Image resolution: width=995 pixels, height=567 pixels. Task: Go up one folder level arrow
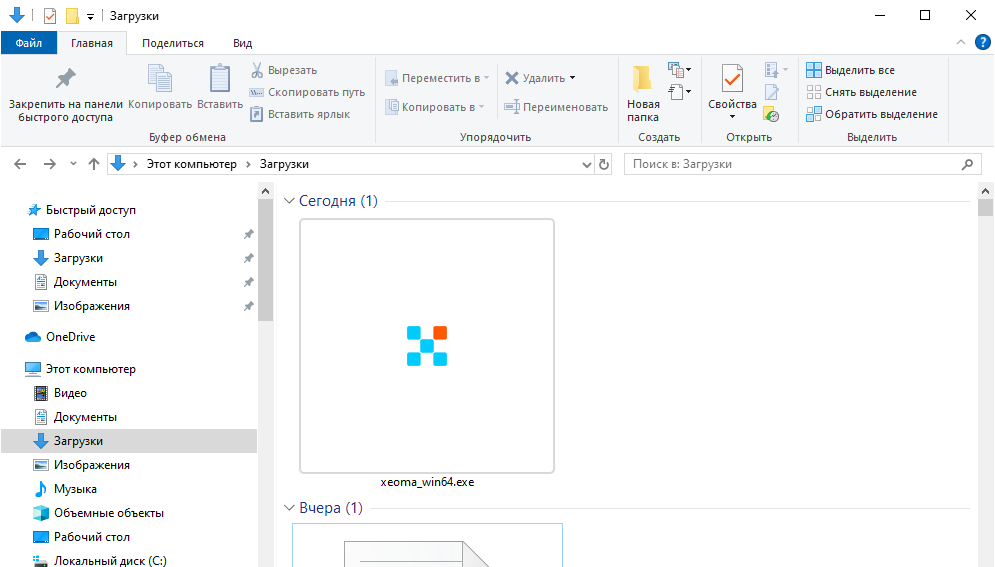(94, 164)
